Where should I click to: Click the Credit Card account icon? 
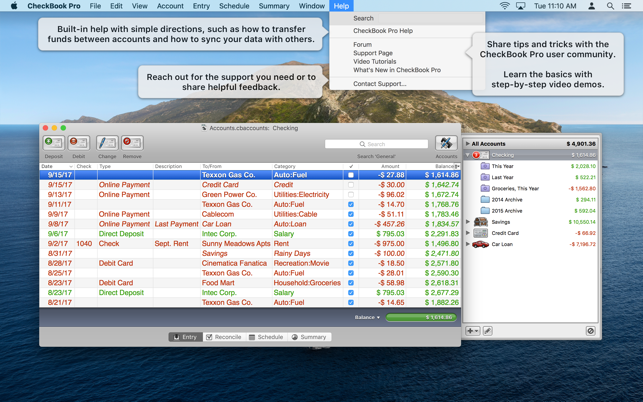481,233
